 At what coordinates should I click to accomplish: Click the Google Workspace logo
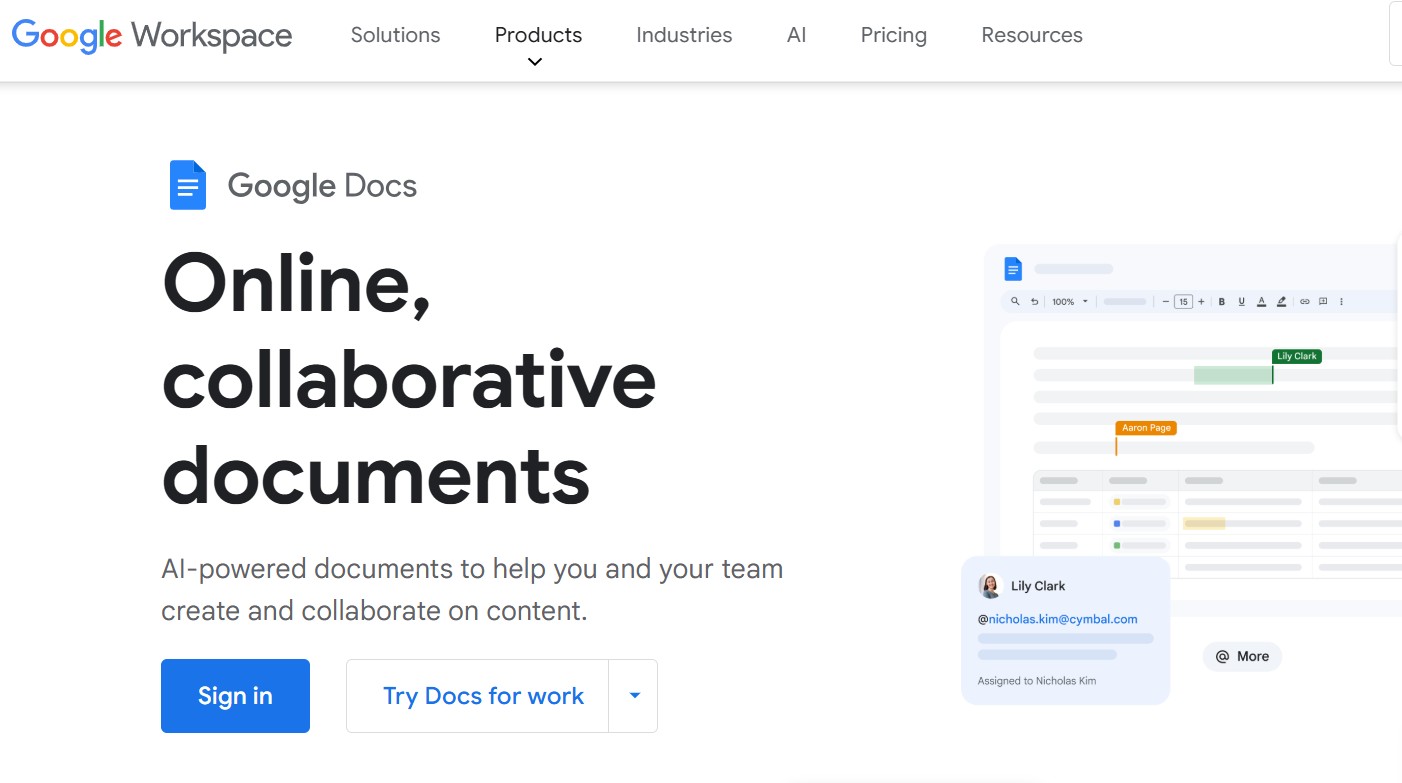(152, 35)
